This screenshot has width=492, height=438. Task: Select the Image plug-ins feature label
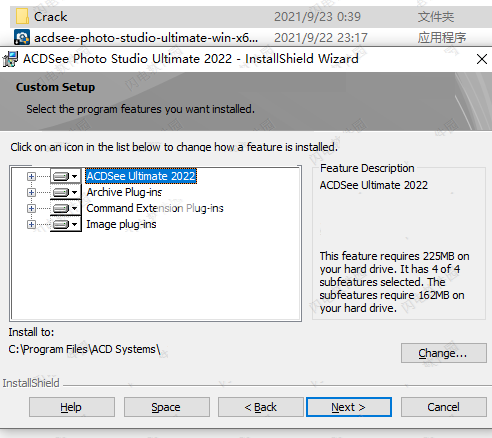(x=121, y=224)
